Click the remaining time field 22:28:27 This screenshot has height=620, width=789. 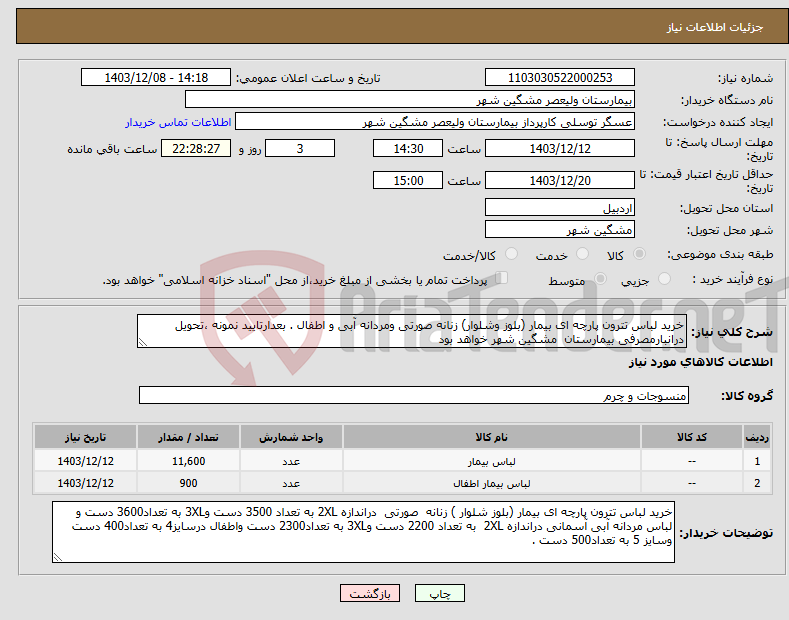click(x=196, y=148)
